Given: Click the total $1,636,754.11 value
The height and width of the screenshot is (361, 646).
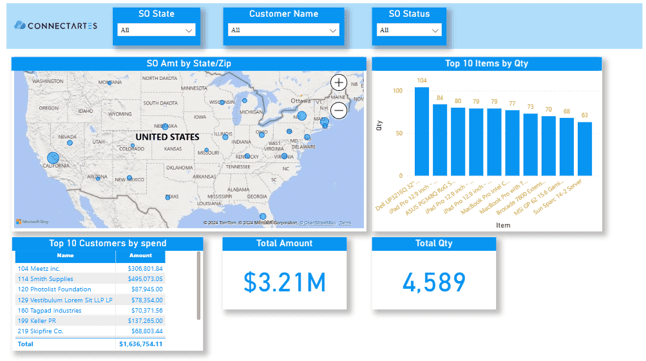Looking at the screenshot, I should pos(141,344).
